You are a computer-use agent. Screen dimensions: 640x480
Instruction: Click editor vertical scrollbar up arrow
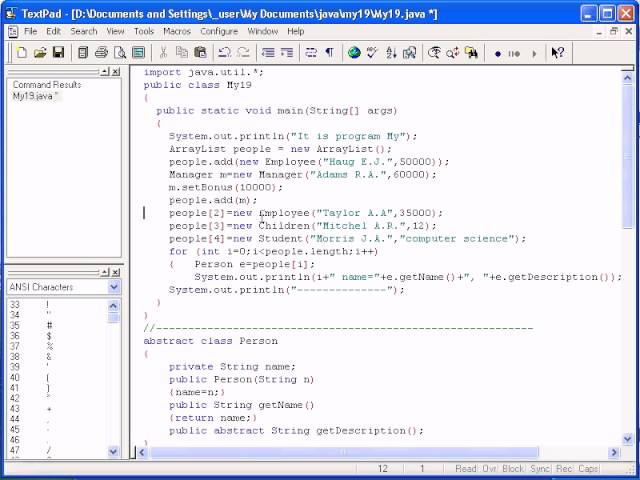coord(627,78)
